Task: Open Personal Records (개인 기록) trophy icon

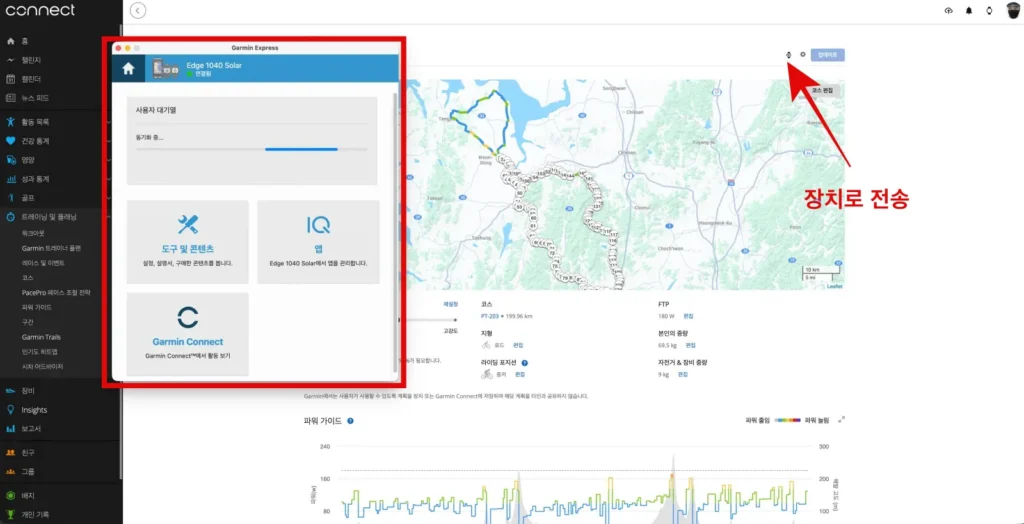Action: click(x=10, y=514)
